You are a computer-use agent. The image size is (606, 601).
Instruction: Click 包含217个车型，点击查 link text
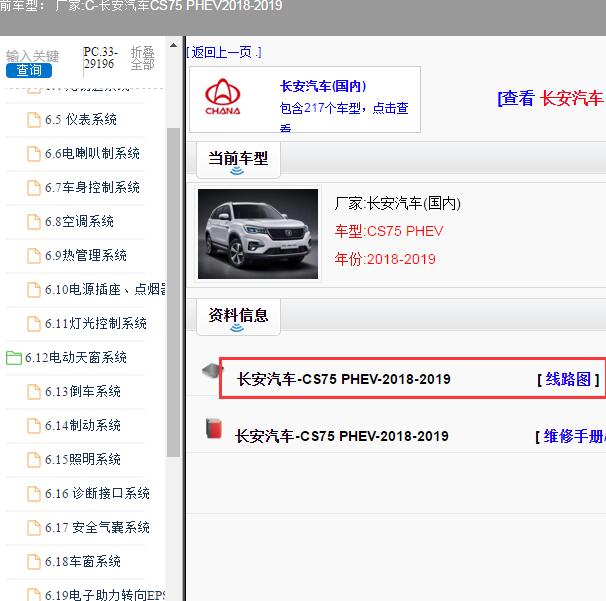click(x=344, y=108)
